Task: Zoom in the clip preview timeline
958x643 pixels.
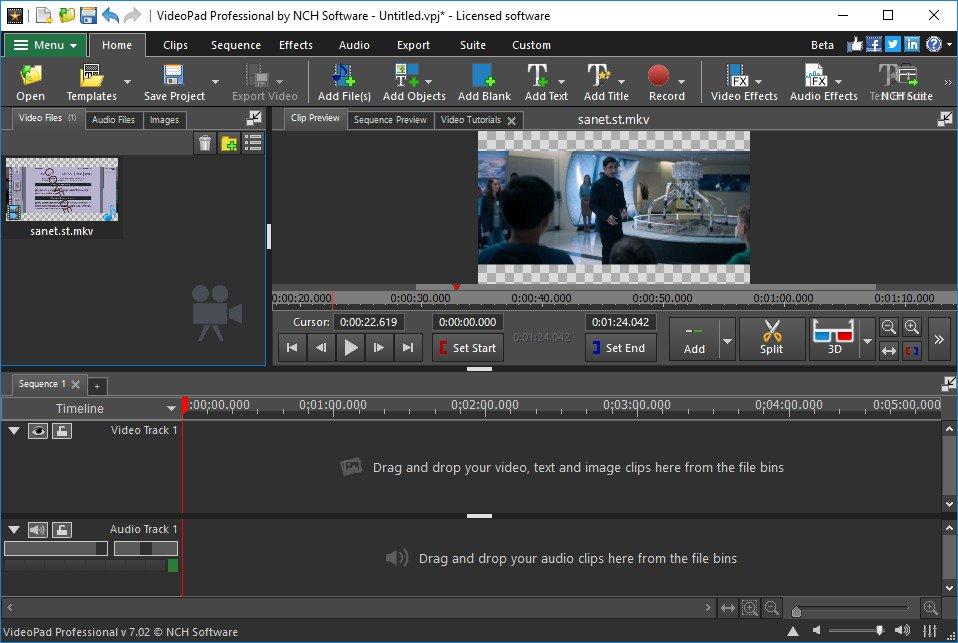Action: click(x=912, y=327)
